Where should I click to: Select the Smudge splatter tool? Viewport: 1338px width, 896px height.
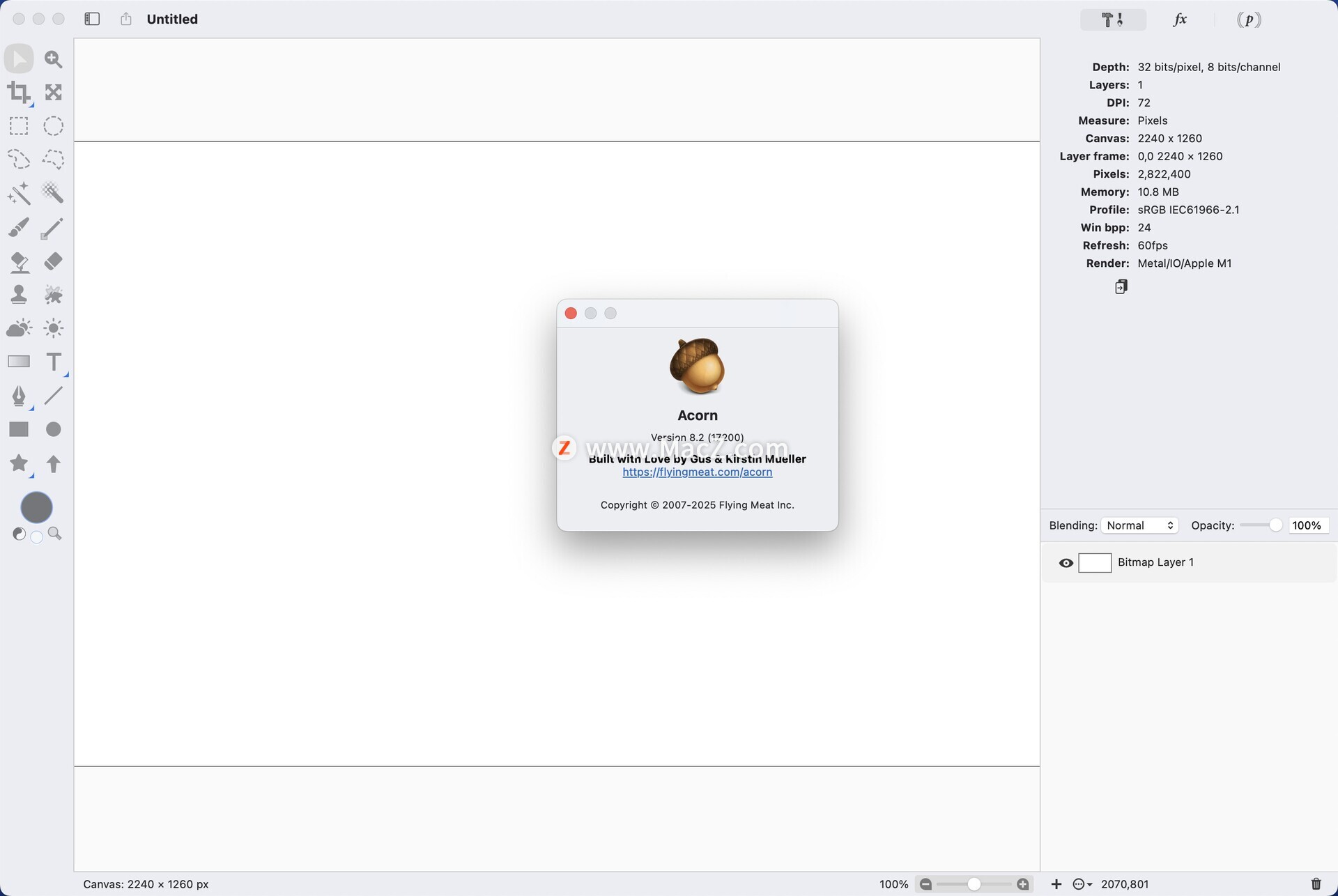54,294
